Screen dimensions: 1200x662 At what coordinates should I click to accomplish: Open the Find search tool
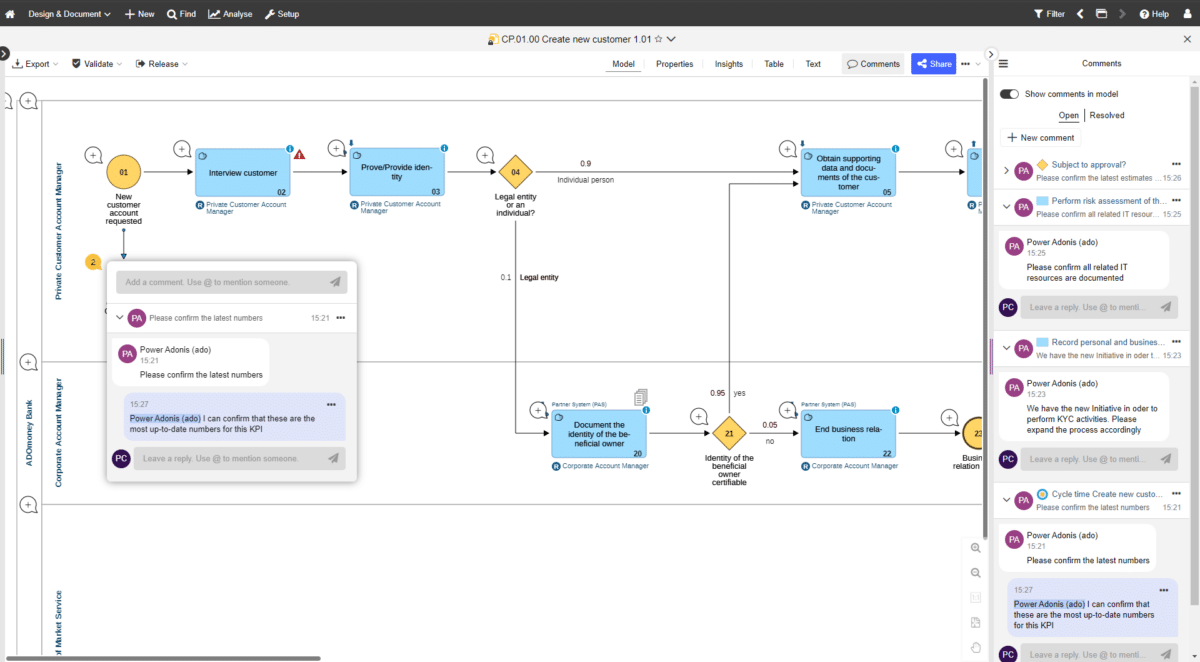pyautogui.click(x=180, y=14)
